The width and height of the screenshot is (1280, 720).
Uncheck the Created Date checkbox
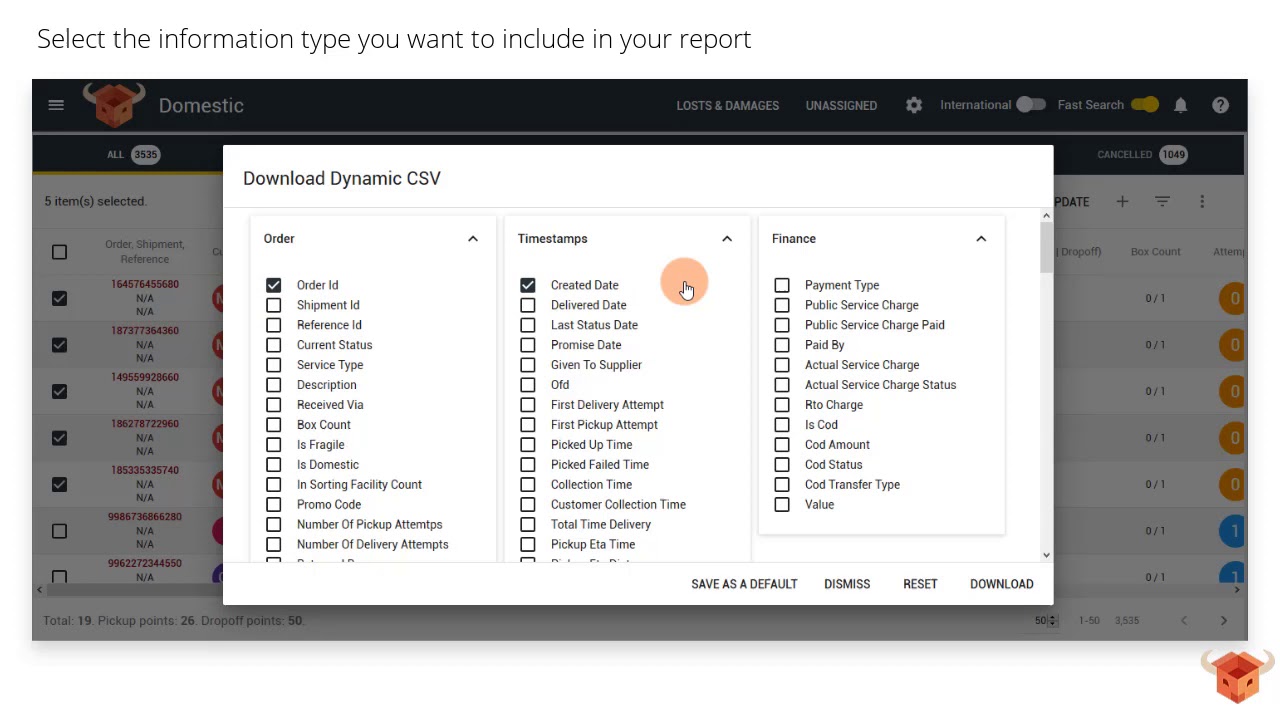pyautogui.click(x=528, y=285)
